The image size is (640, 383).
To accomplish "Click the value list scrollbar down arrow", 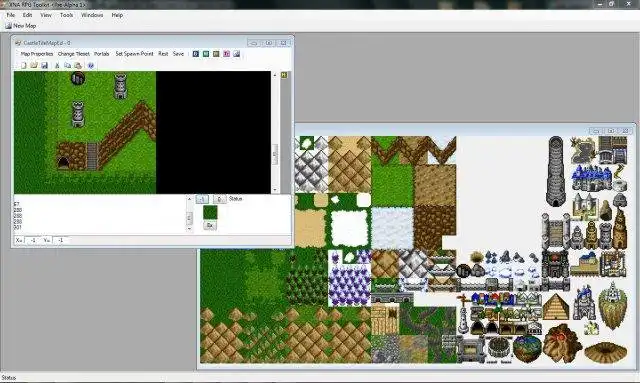I will pyautogui.click(x=189, y=229).
